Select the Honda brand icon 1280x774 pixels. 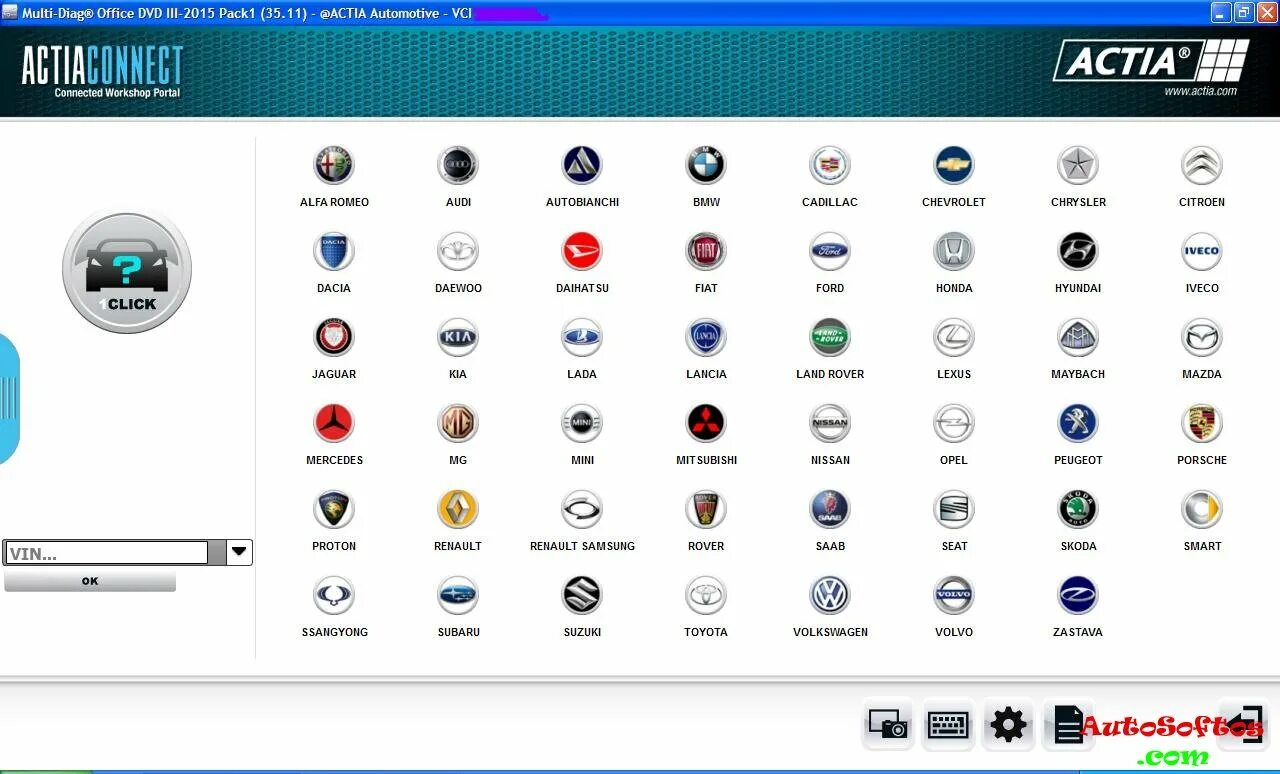[954, 251]
